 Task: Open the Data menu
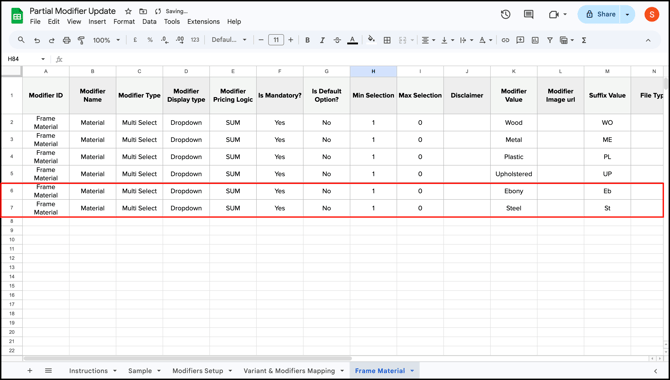tap(149, 21)
